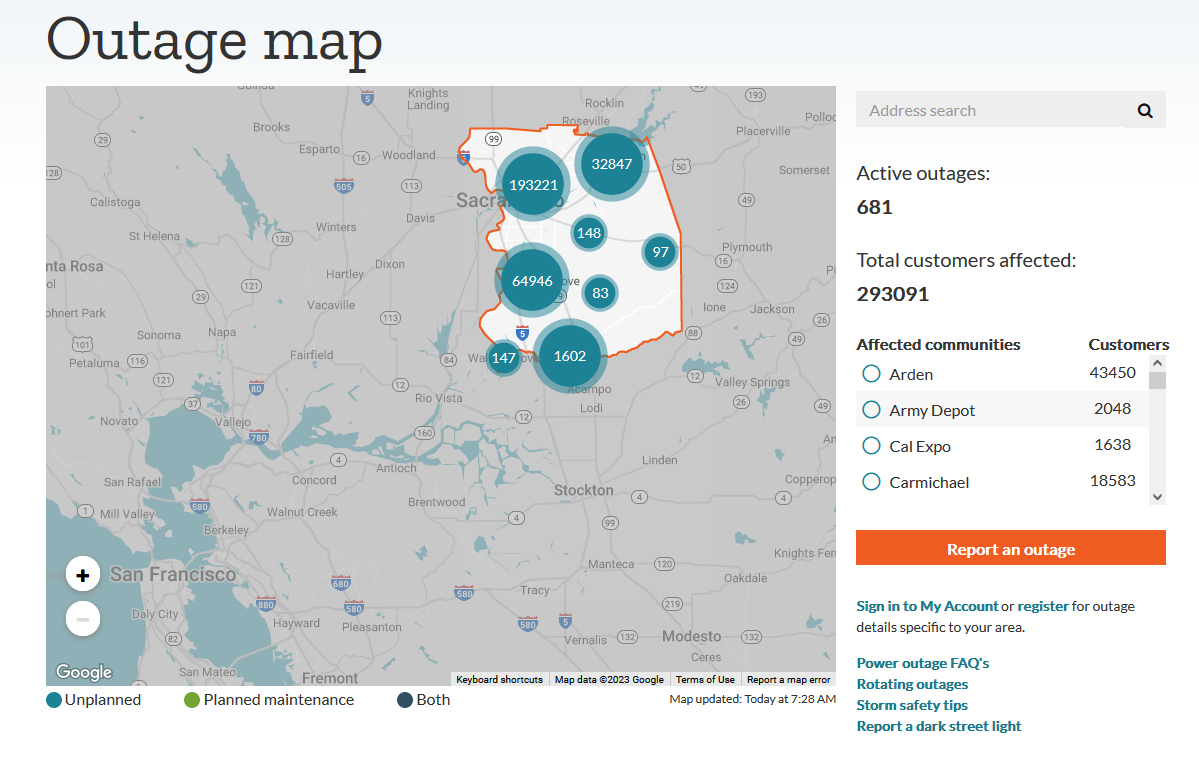
Task: Open the 32847 outage cluster marker
Action: pyautogui.click(x=612, y=164)
